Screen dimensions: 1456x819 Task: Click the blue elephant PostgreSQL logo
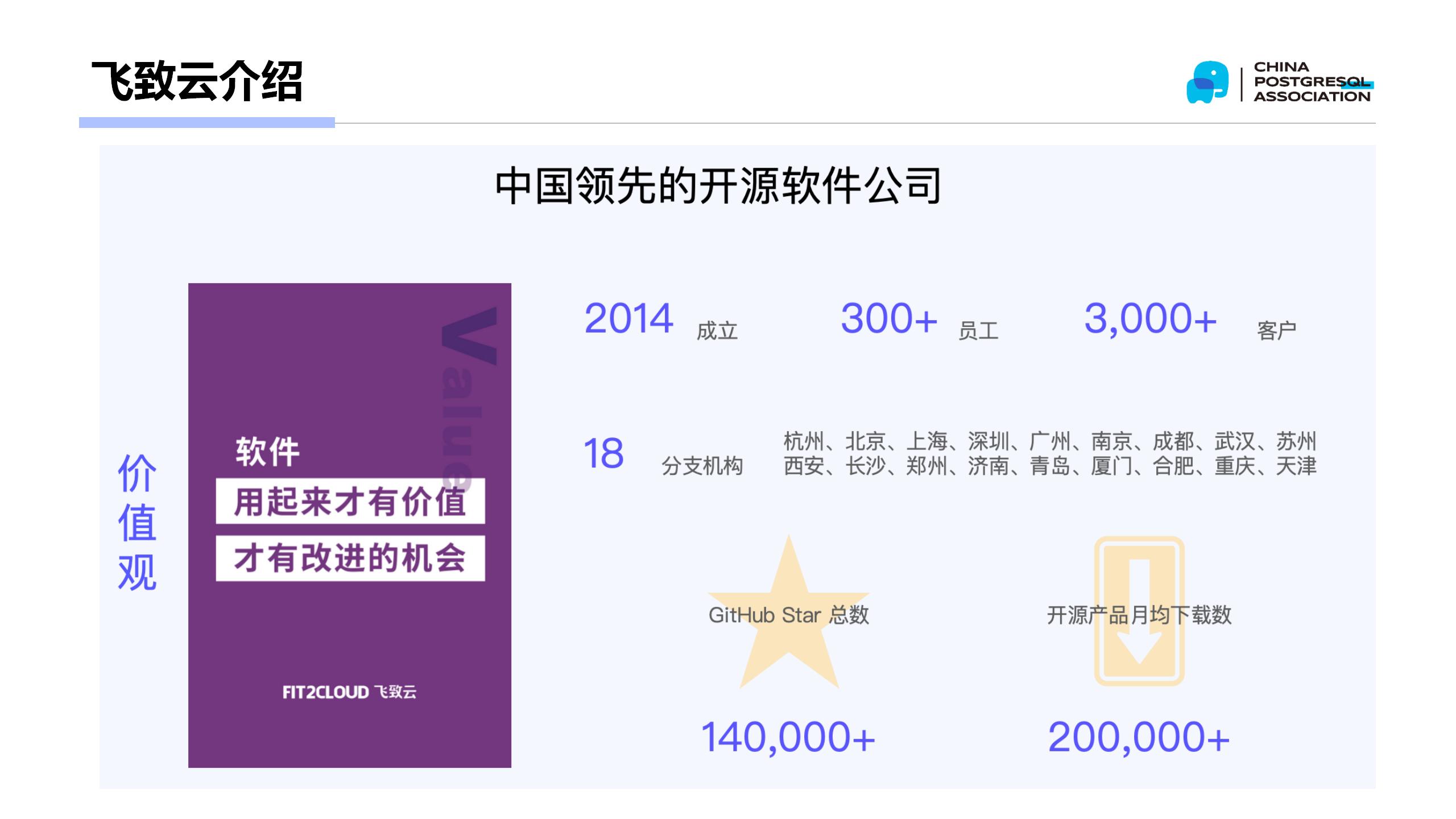(1207, 83)
